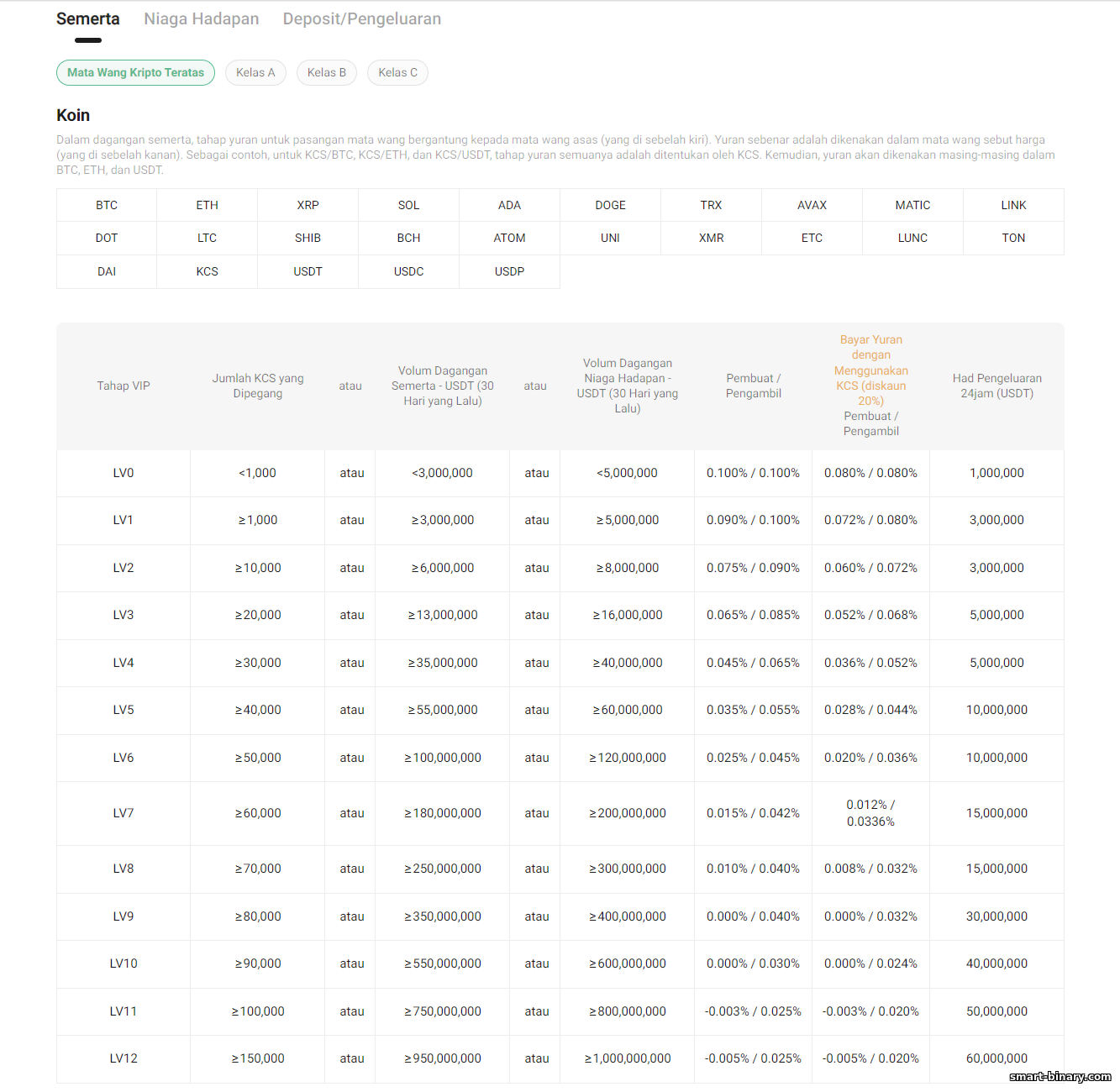Click the Tahap VIP column header
Screen dimensions: 1120x1092
click(124, 386)
